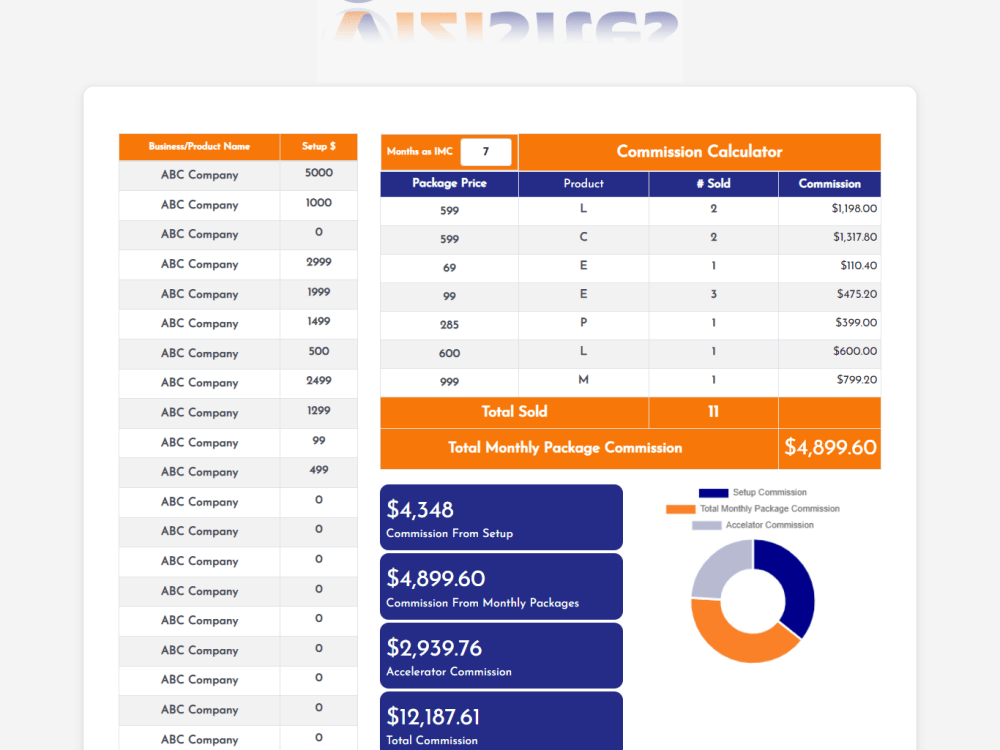Click product cell P
The height and width of the screenshot is (750, 1000).
click(584, 323)
